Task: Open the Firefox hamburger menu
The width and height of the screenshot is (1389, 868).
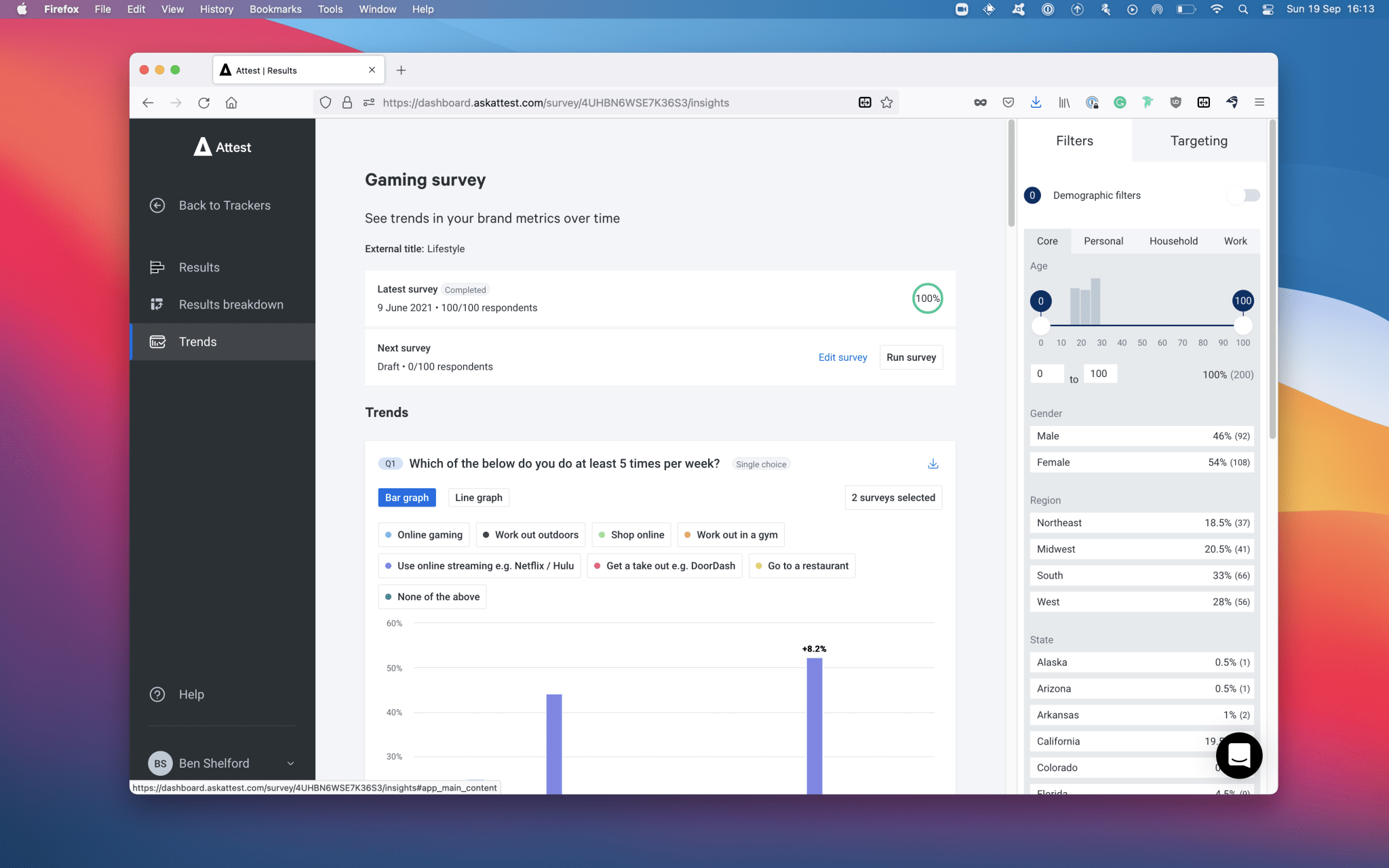Action: point(1259,102)
